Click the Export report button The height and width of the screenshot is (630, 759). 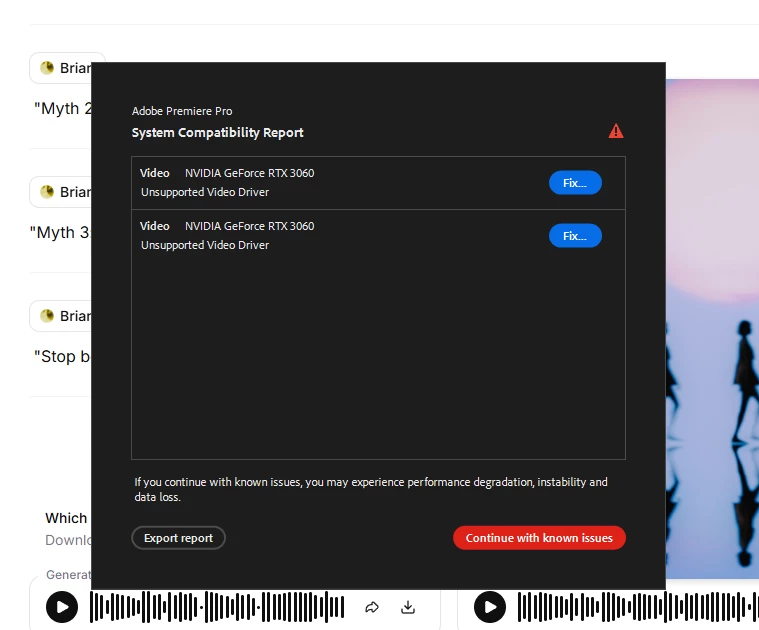coord(178,538)
